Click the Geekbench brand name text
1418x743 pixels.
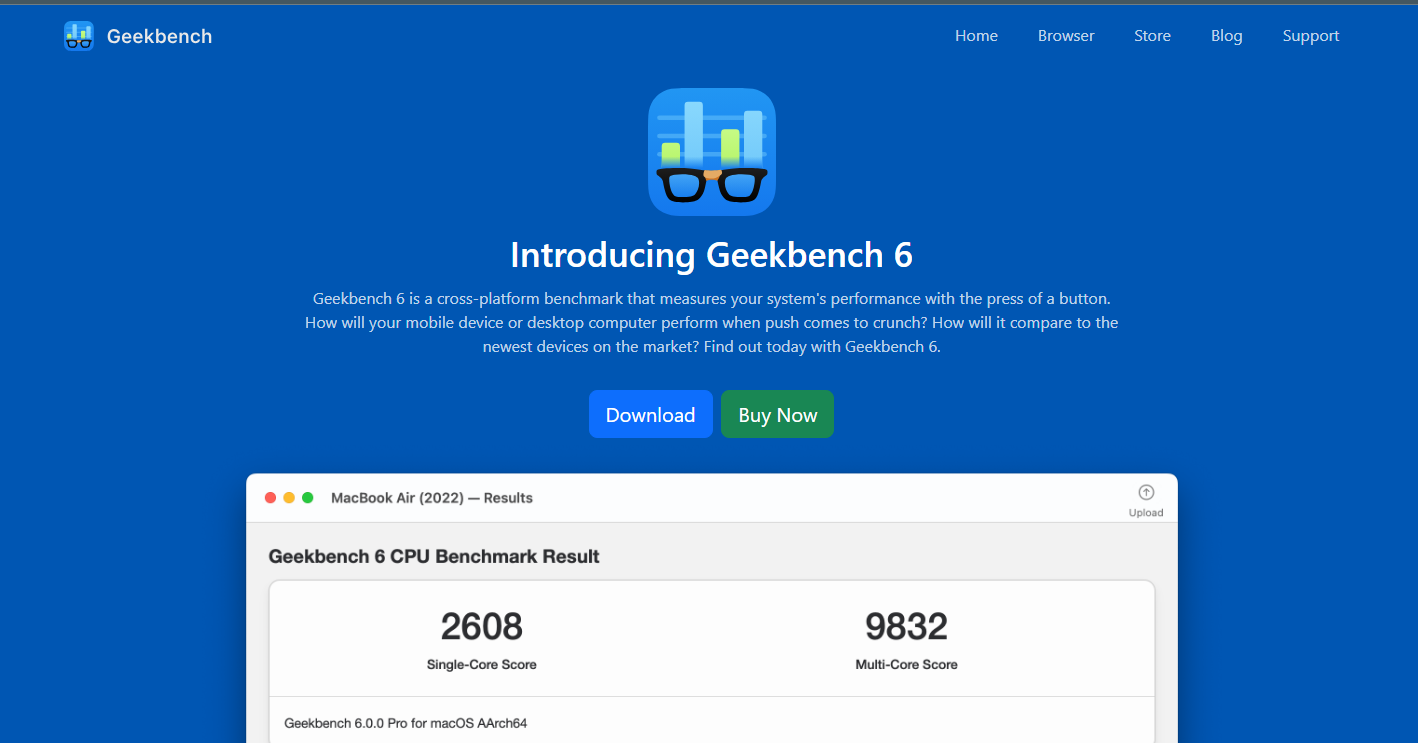pos(159,36)
